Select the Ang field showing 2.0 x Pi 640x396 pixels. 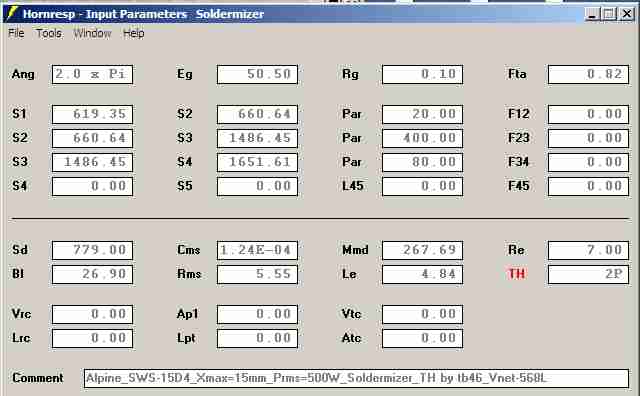[92, 74]
